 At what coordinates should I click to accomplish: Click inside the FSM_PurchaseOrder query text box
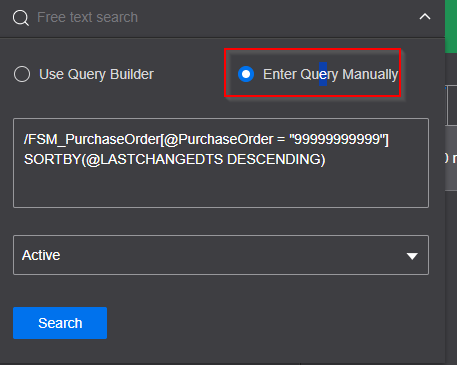tap(221, 163)
